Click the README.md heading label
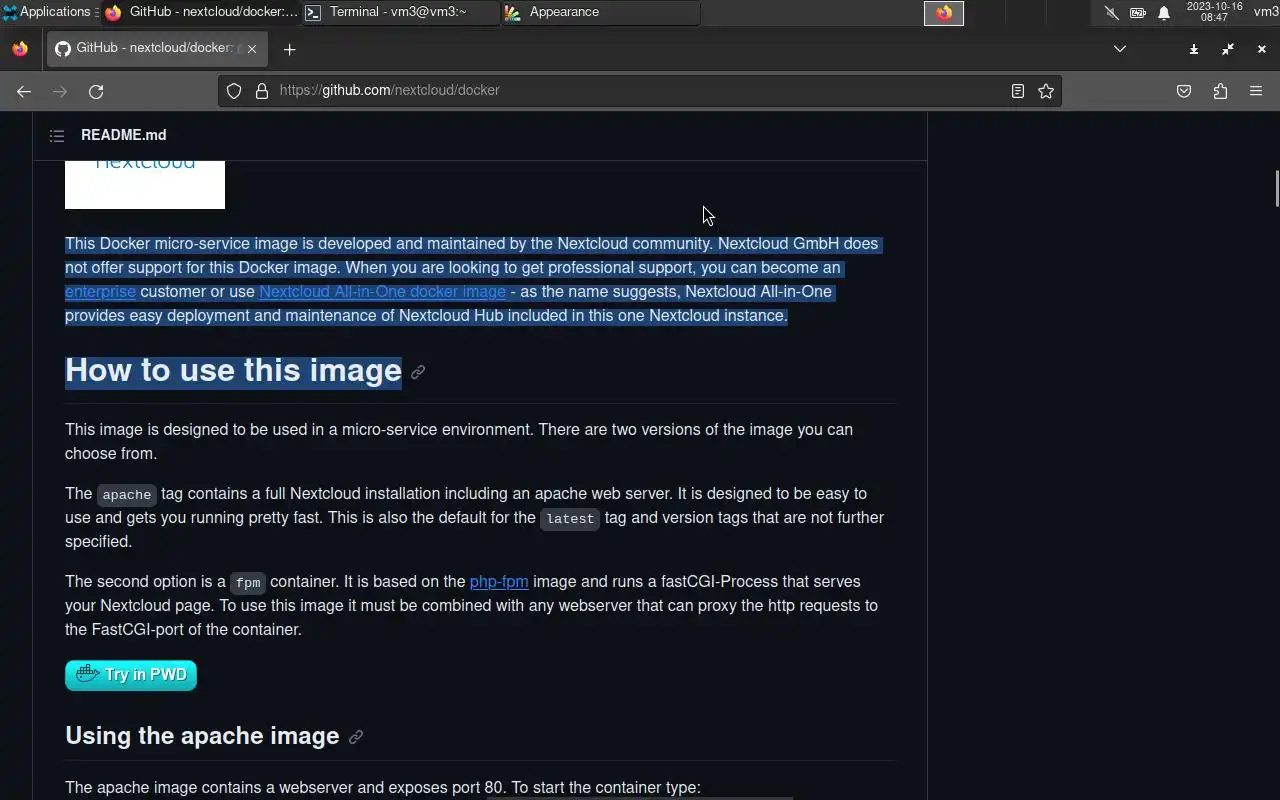 click(124, 135)
